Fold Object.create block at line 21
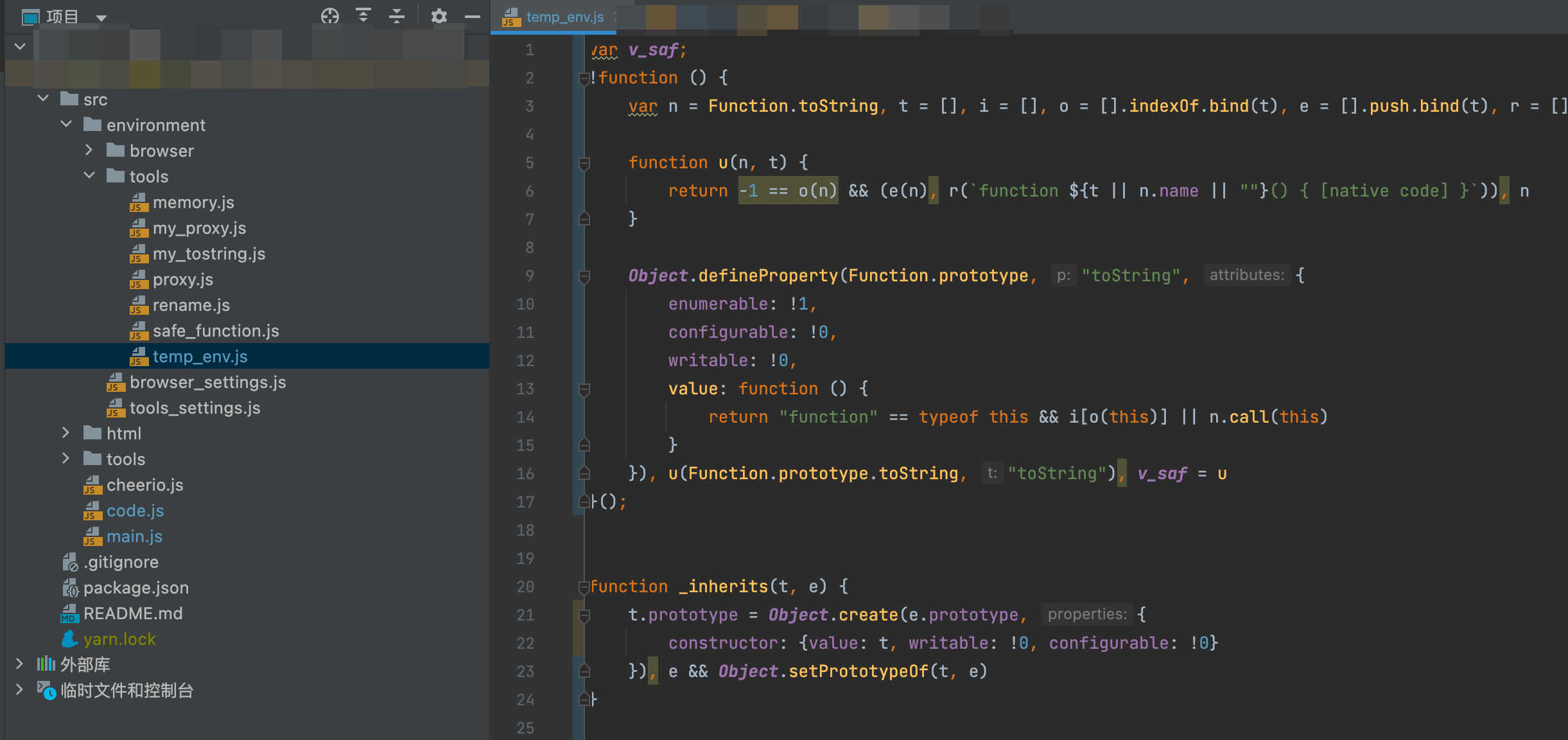This screenshot has height=740, width=1568. [584, 615]
